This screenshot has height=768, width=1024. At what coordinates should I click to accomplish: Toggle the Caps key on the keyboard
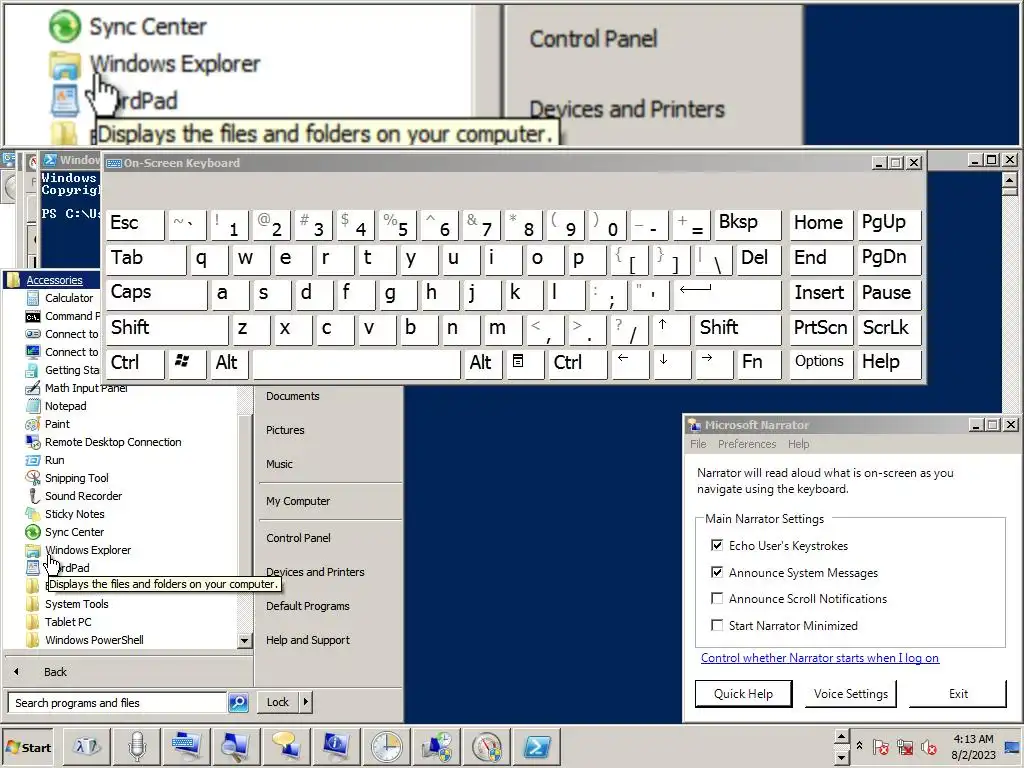click(x=156, y=293)
